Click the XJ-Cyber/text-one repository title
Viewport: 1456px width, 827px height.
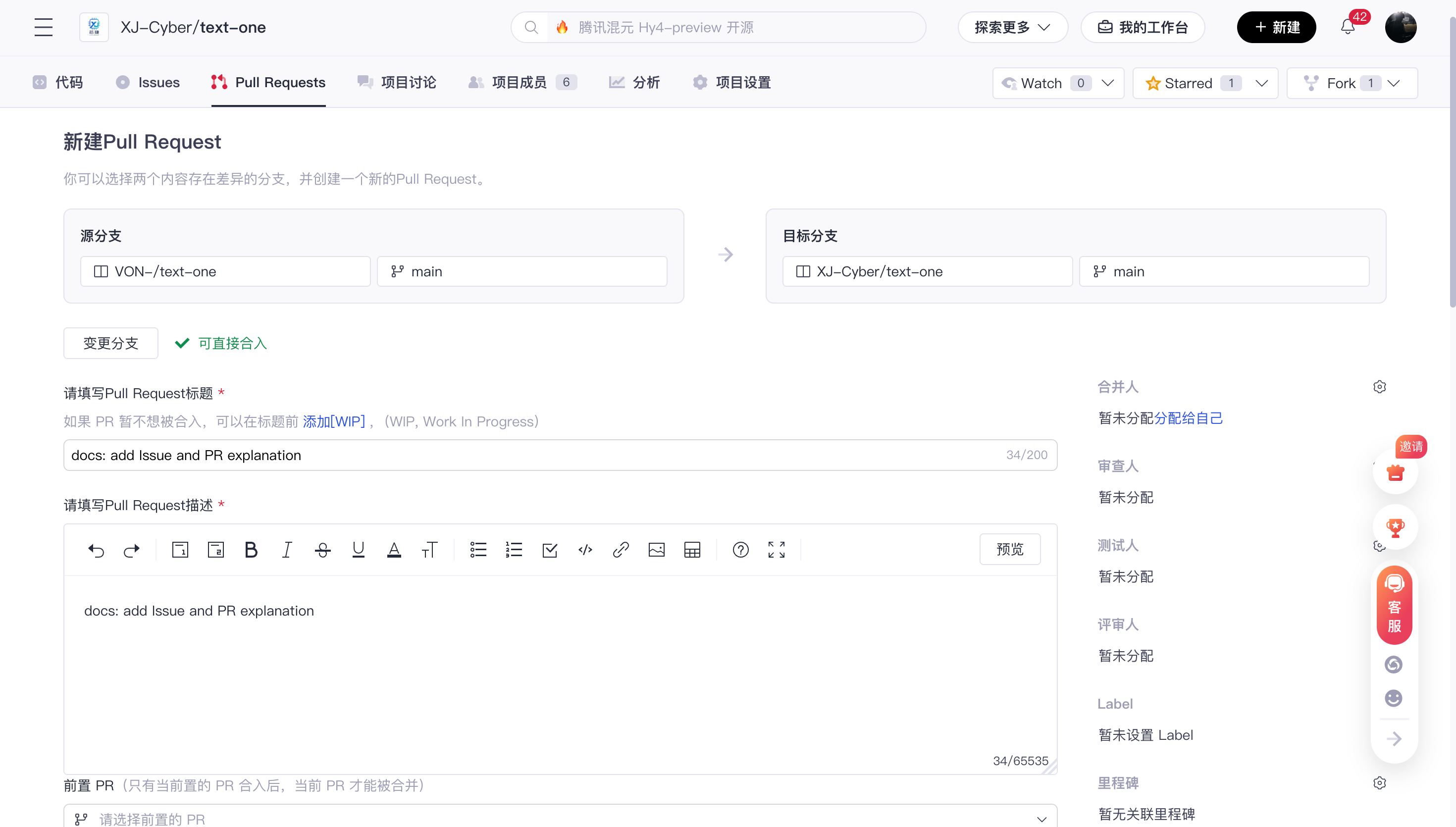[193, 27]
